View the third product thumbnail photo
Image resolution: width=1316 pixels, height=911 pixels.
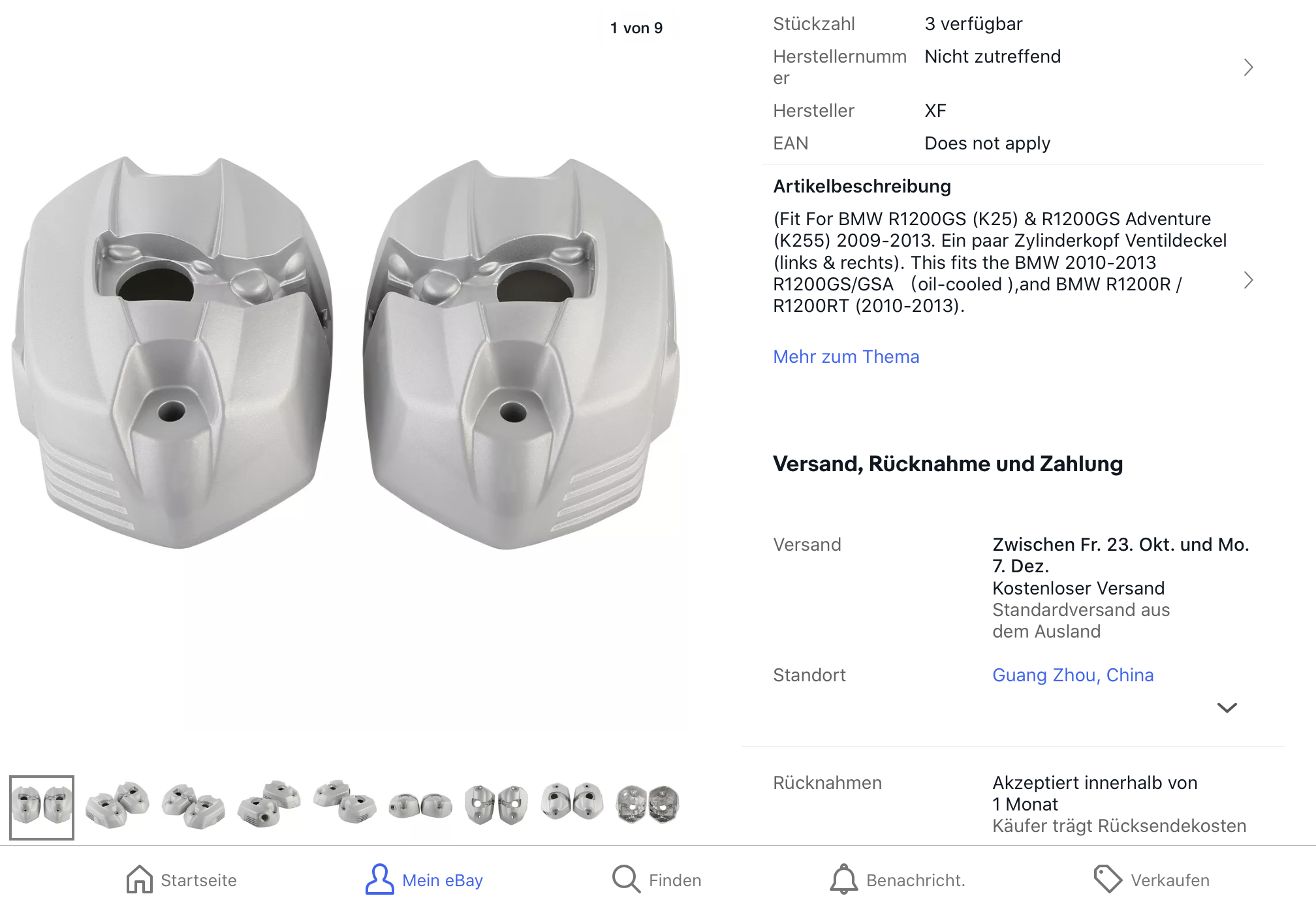193,805
